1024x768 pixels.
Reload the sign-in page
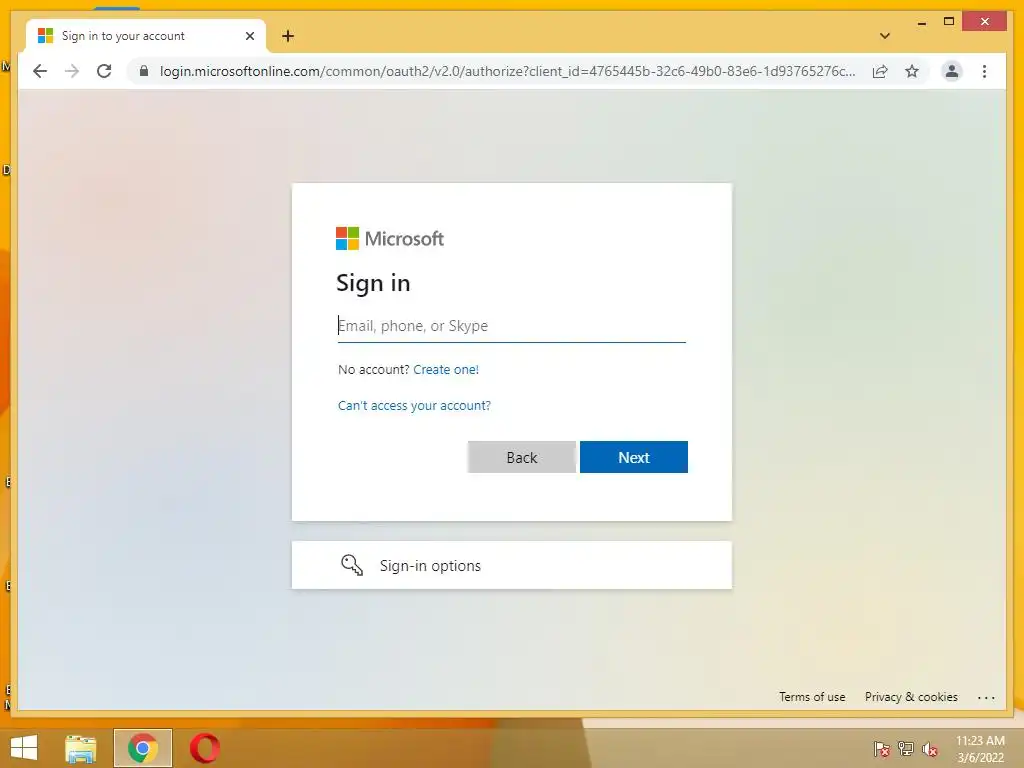pyautogui.click(x=104, y=71)
